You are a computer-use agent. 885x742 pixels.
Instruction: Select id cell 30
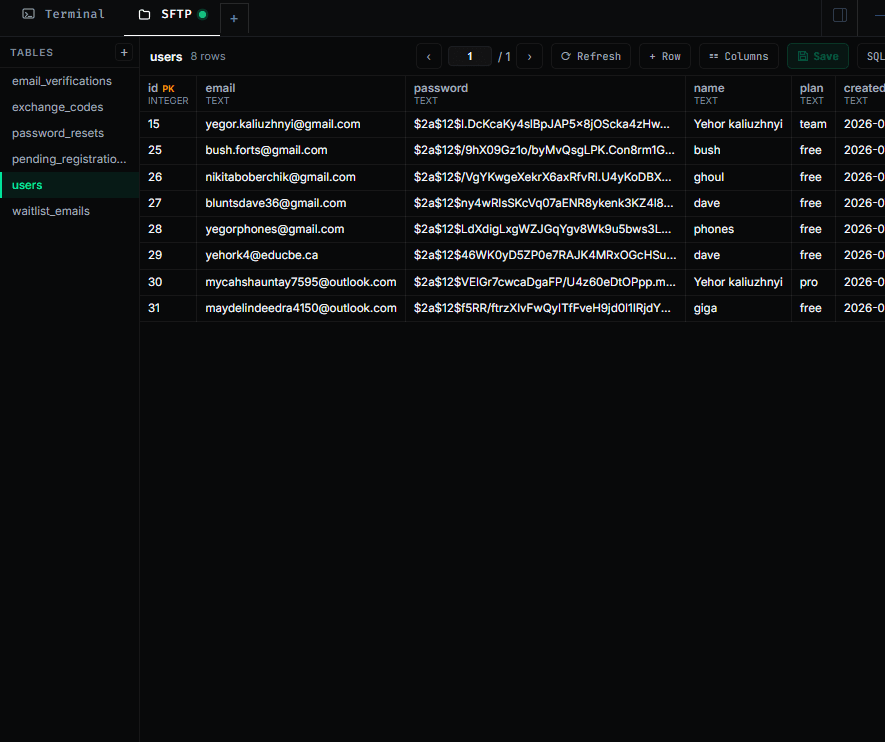(x=168, y=282)
